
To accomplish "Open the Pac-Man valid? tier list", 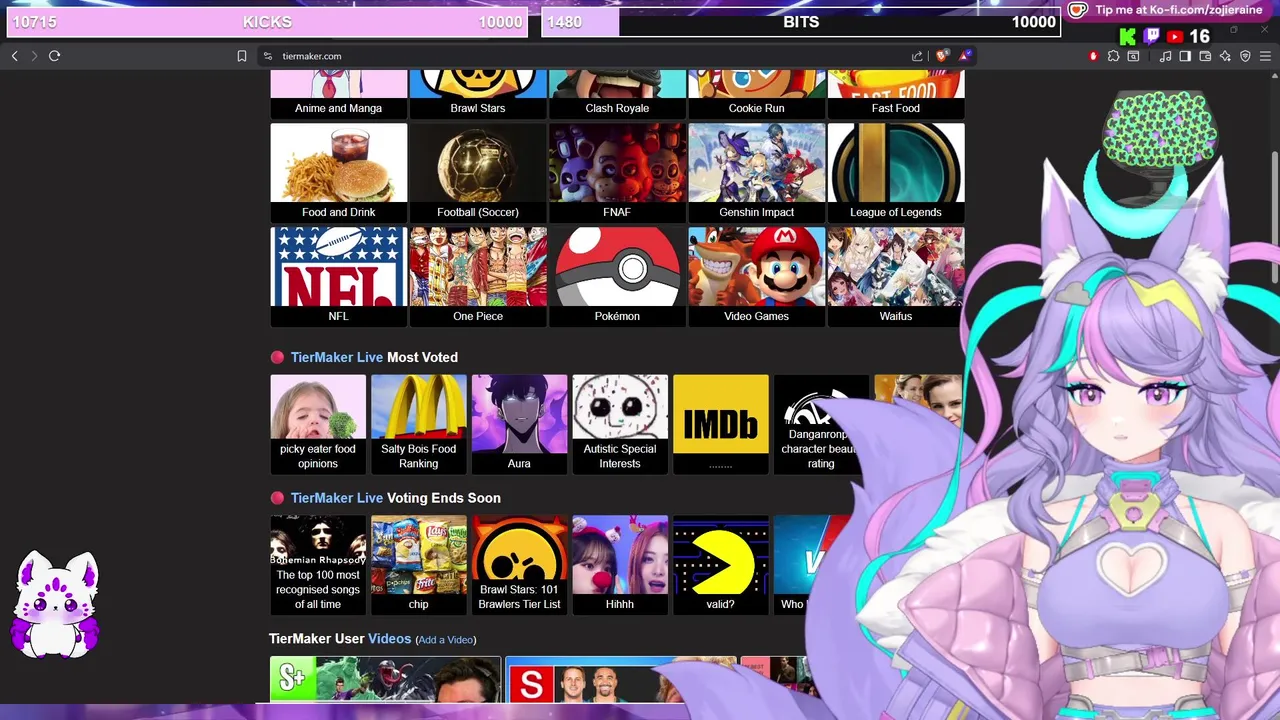I will coord(721,565).
